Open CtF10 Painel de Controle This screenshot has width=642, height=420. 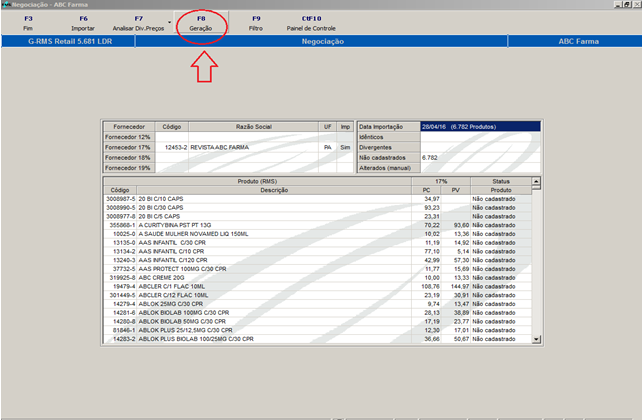coord(311,23)
